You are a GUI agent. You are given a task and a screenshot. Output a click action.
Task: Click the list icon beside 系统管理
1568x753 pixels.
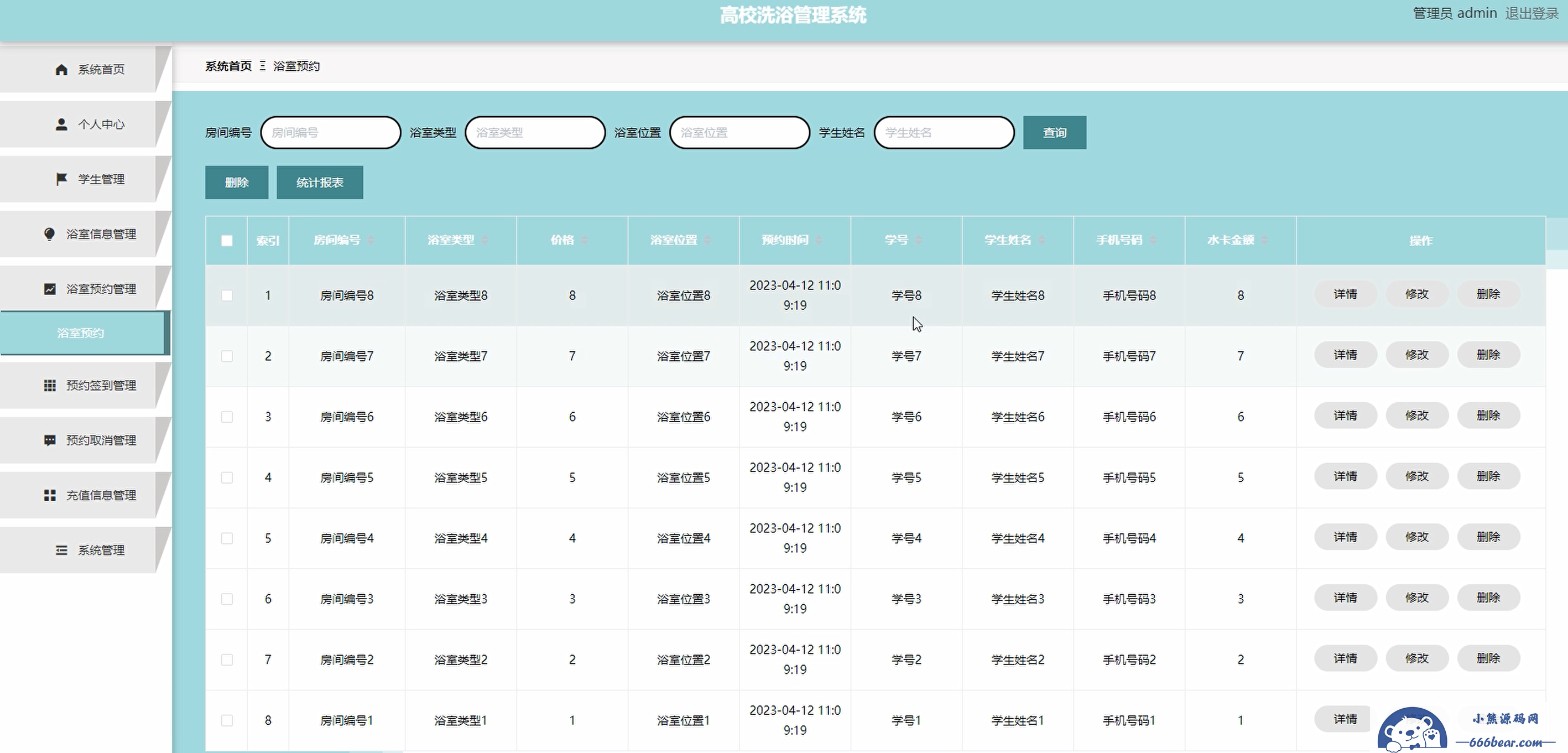tap(61, 550)
